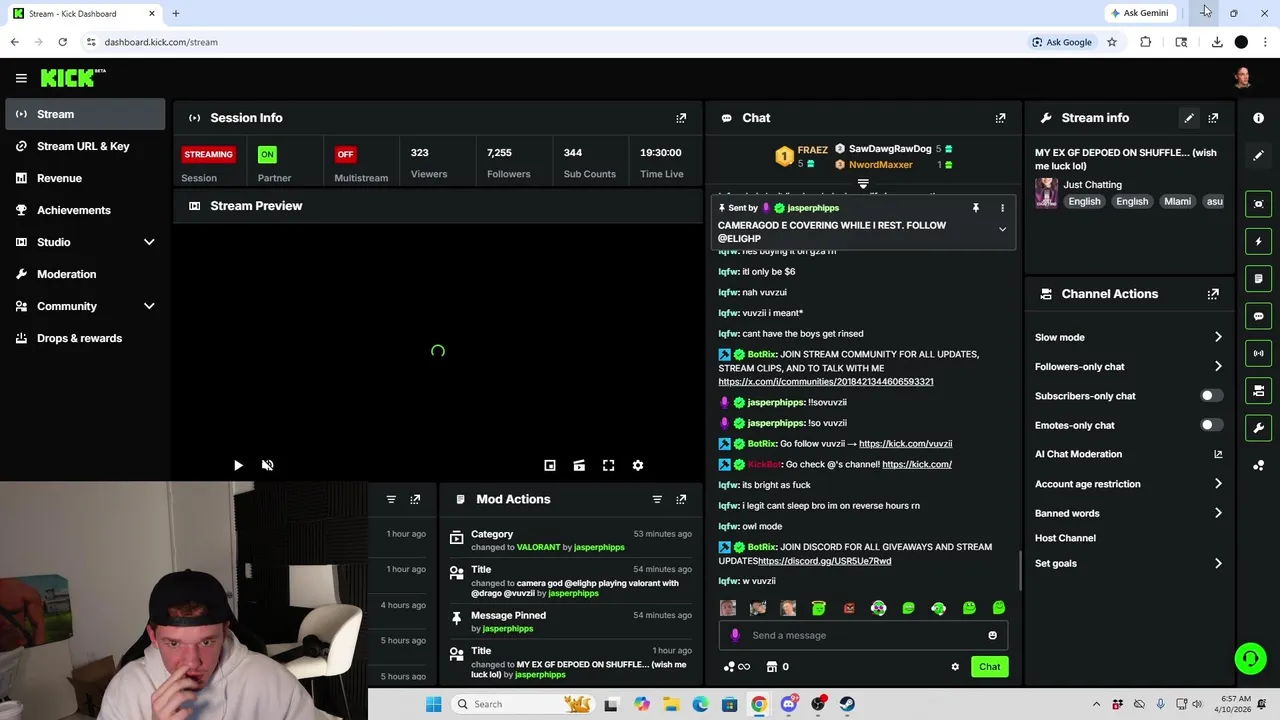Open emoji picker in message box
The image size is (1280, 720).
click(x=992, y=635)
